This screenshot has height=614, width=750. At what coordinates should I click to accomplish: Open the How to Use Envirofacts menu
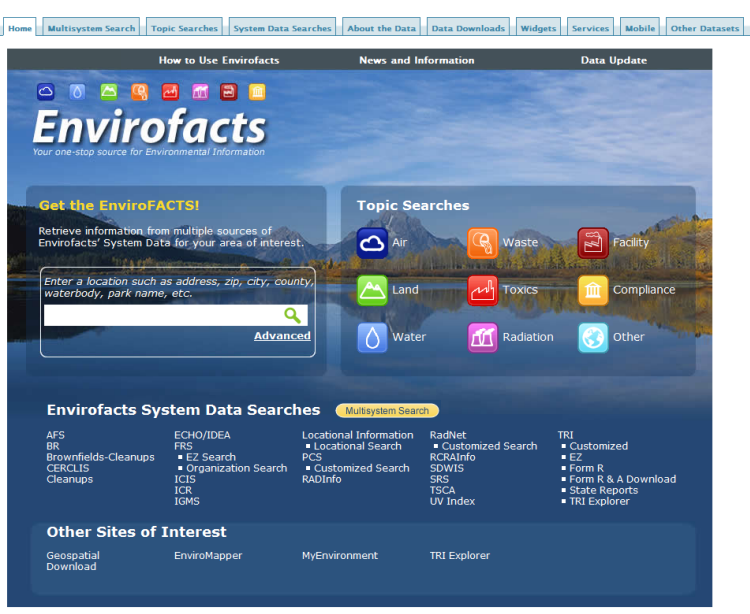[x=219, y=60]
